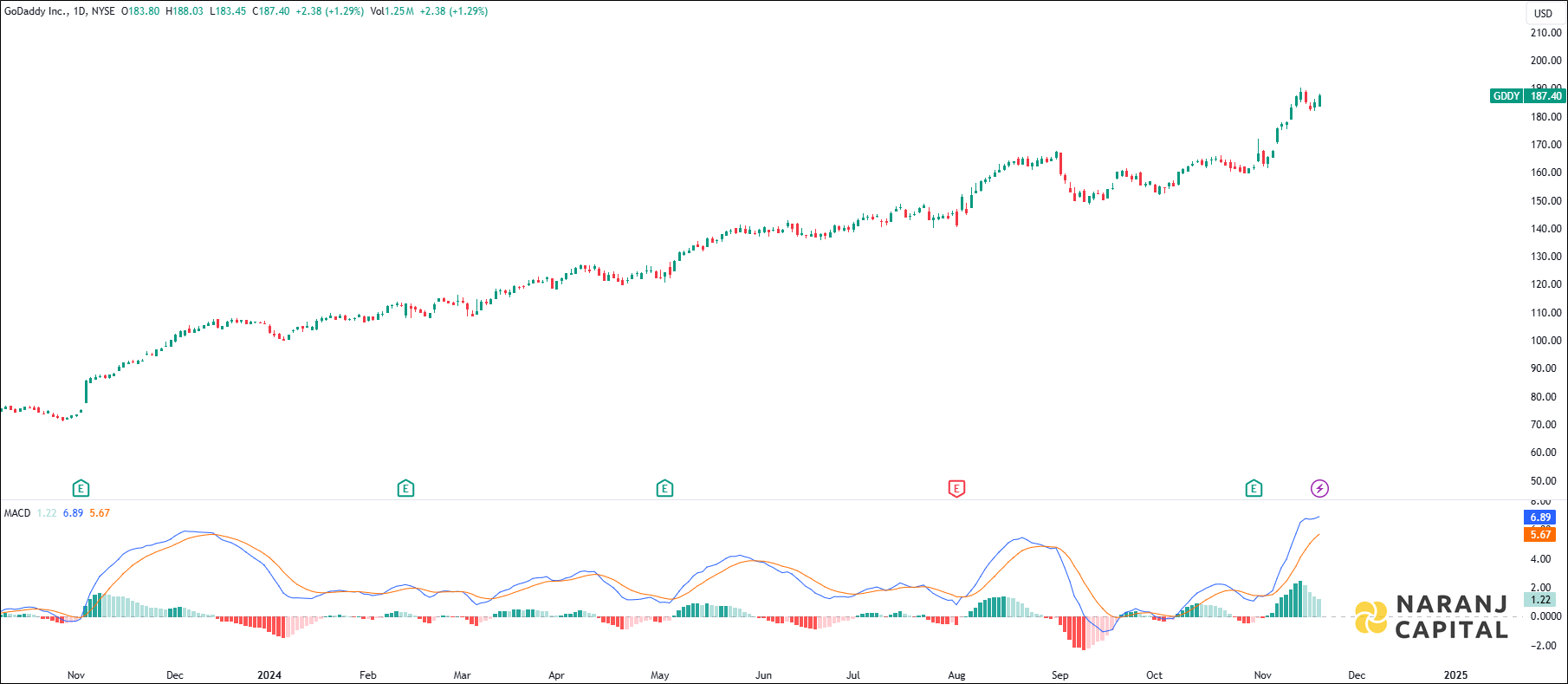Click orange signal value 5.67 in legend
Image resolution: width=1568 pixels, height=684 pixels.
[x=100, y=513]
